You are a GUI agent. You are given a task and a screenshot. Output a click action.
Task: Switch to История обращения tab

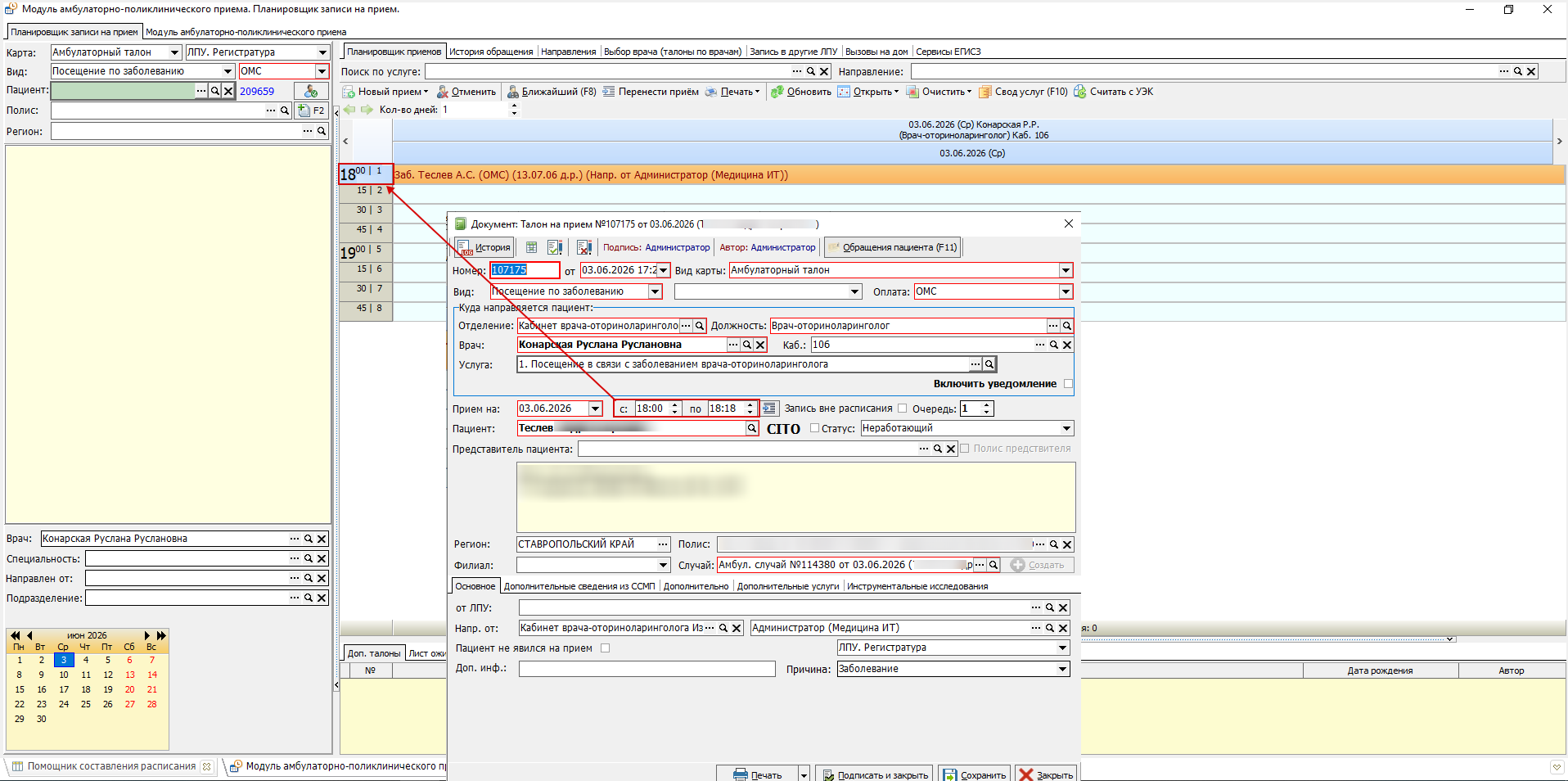491,52
